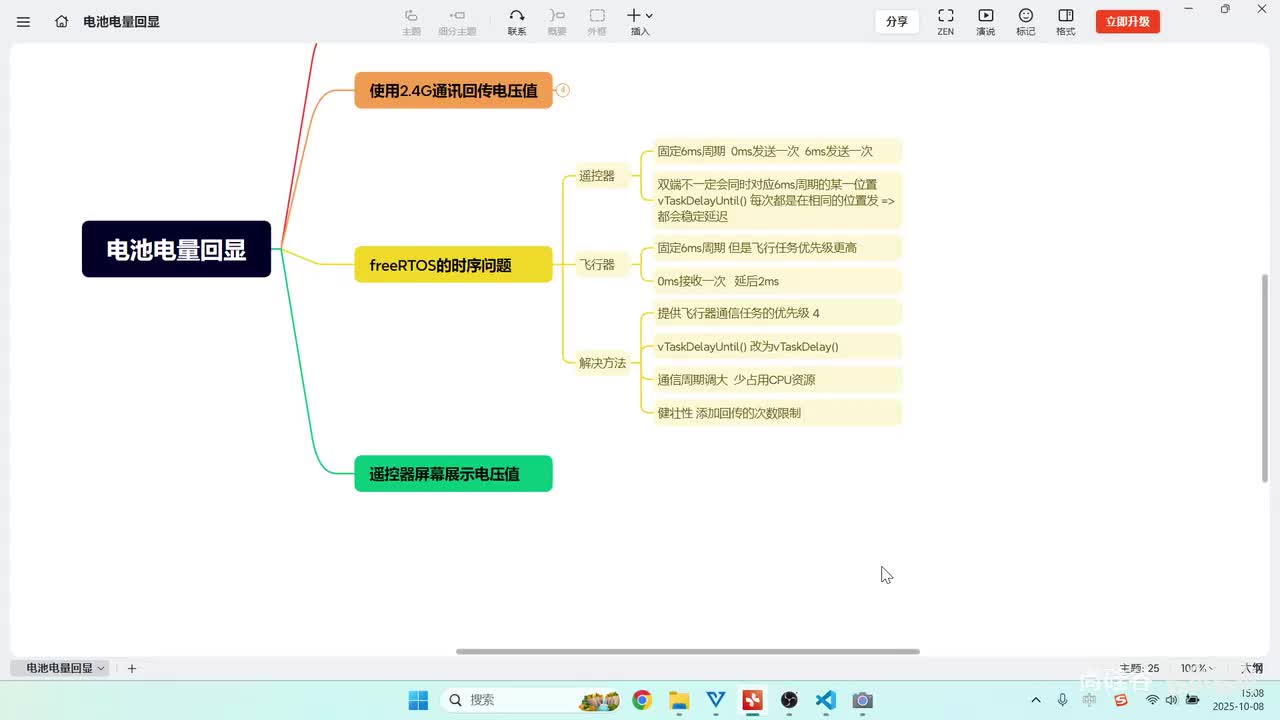Open the 100% zoom level dropdown
Viewport: 1280px width, 720px height.
[x=1196, y=668]
